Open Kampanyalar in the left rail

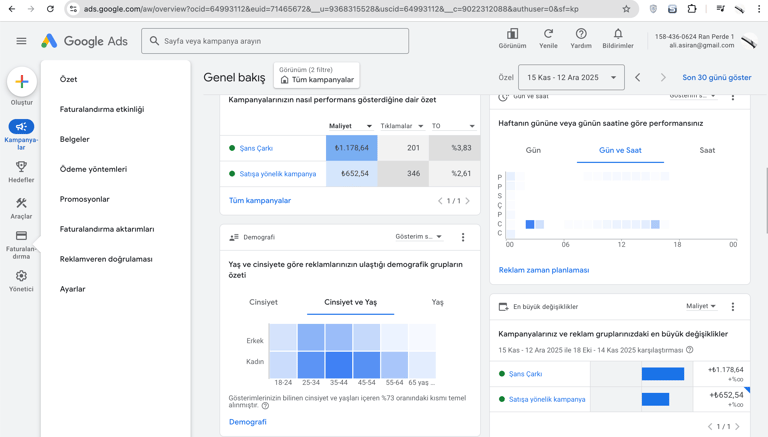click(x=21, y=134)
